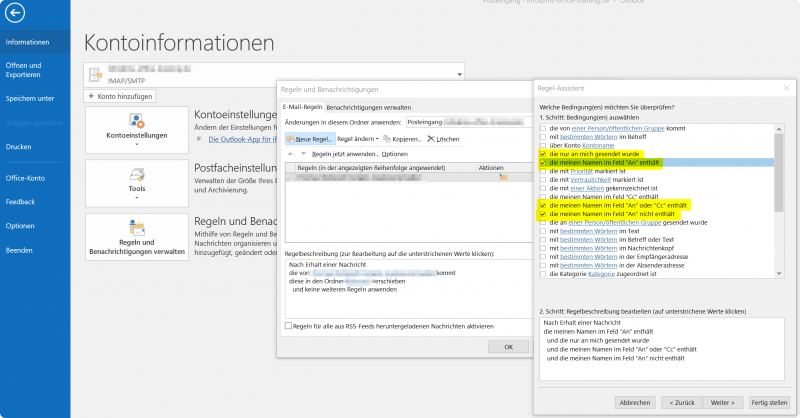Click the Kopieren pages icon

[x=387, y=139]
